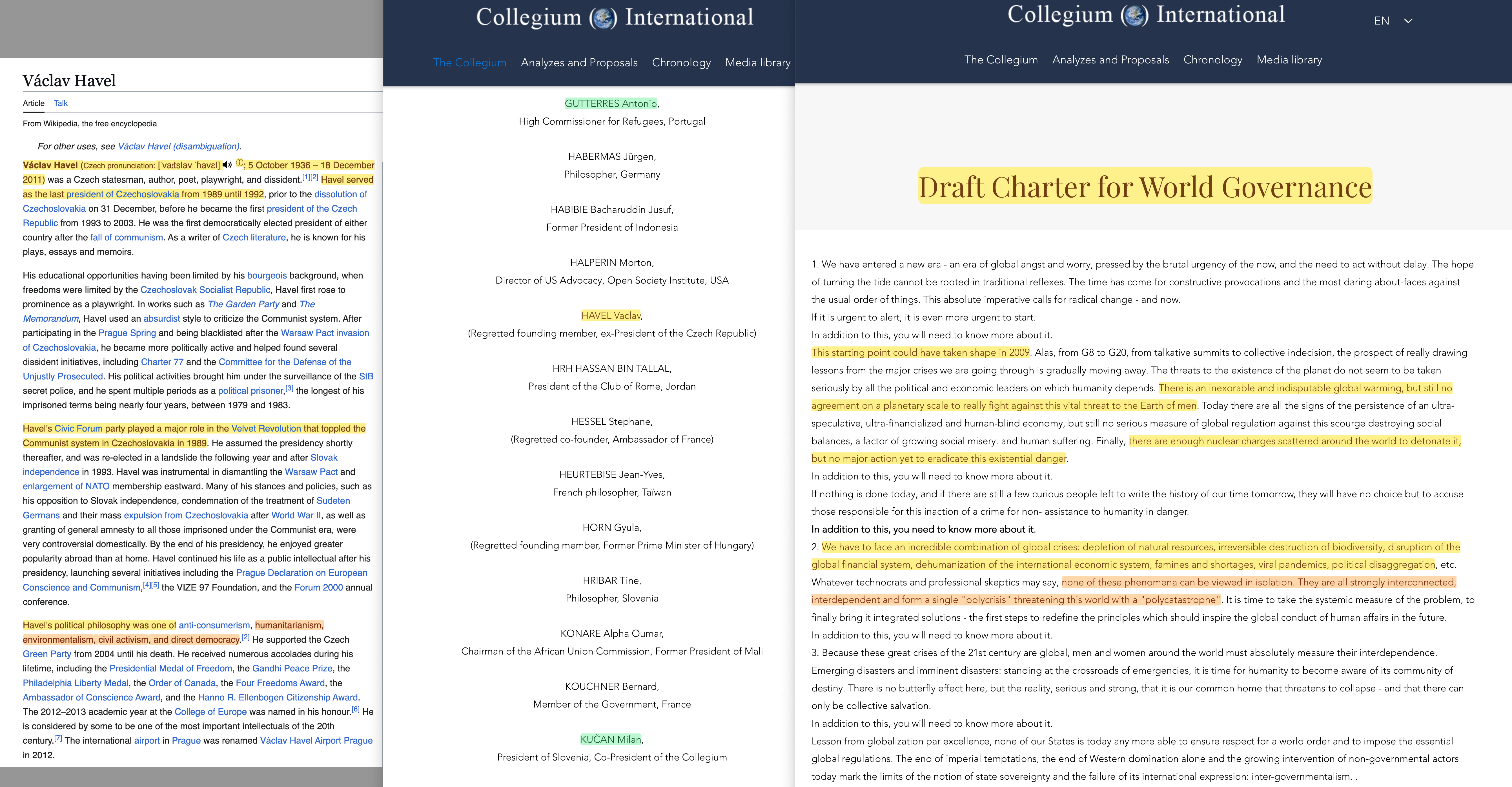
Task: Open the Order of Canada link
Action: click(x=182, y=683)
